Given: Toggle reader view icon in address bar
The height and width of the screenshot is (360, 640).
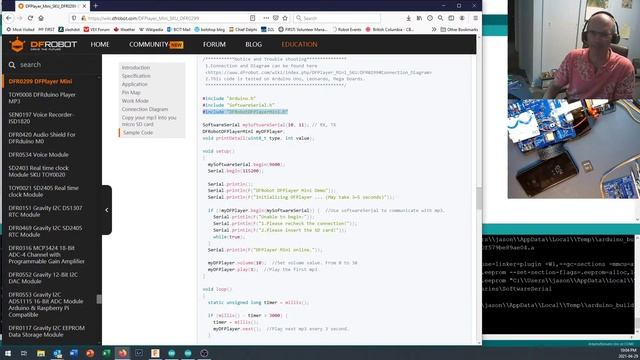Looking at the screenshot, I should tap(252, 18).
